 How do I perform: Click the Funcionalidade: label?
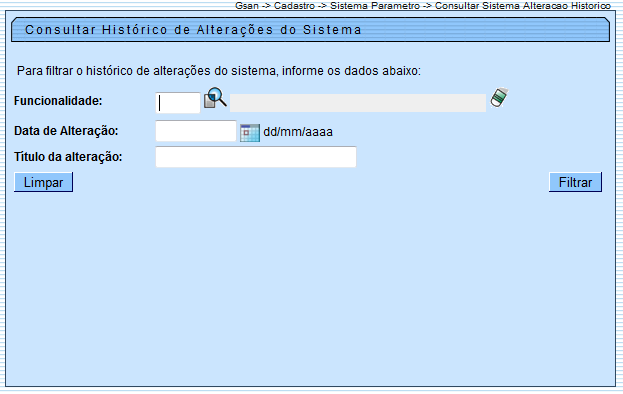(x=58, y=101)
